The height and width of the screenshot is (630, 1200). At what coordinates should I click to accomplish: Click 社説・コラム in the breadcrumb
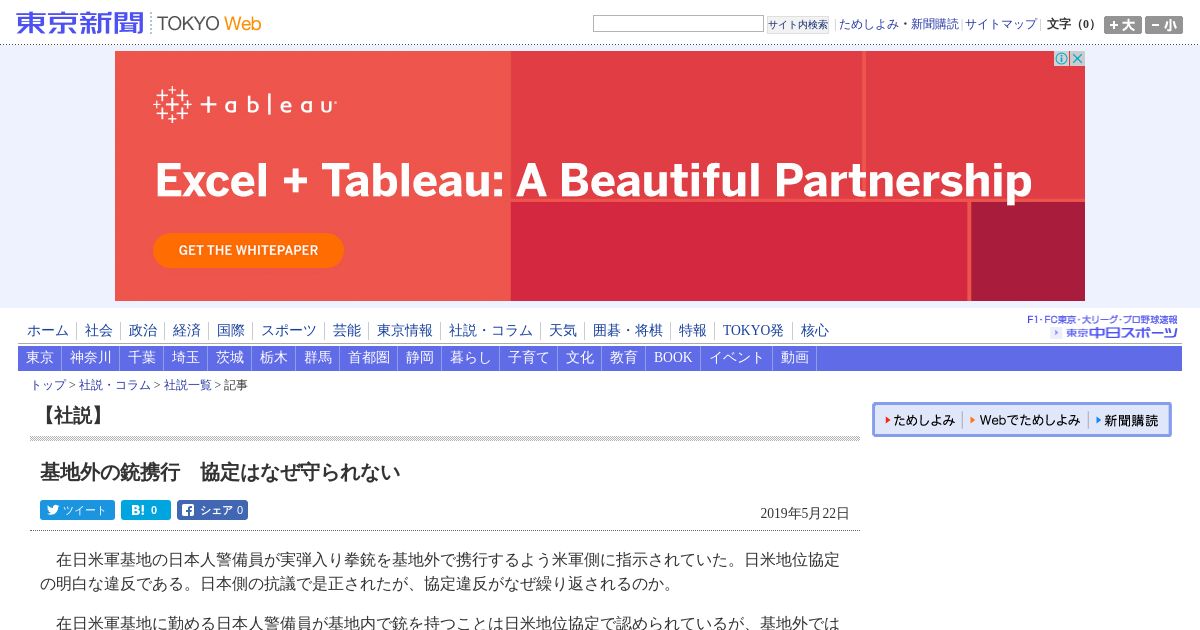click(115, 385)
